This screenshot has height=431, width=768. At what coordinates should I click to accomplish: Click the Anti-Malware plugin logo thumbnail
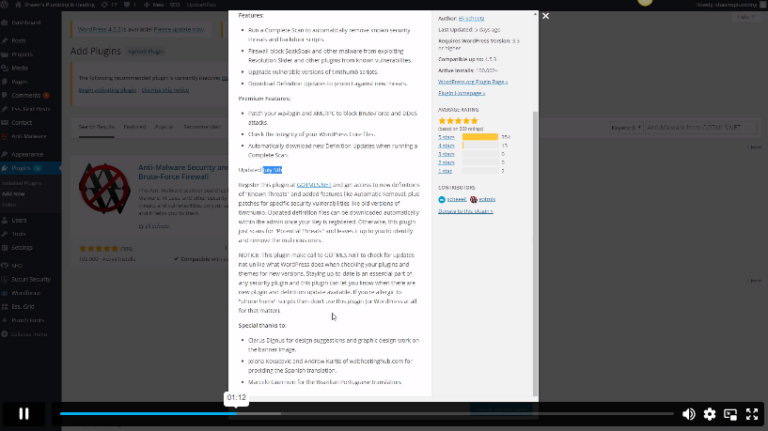tap(104, 189)
